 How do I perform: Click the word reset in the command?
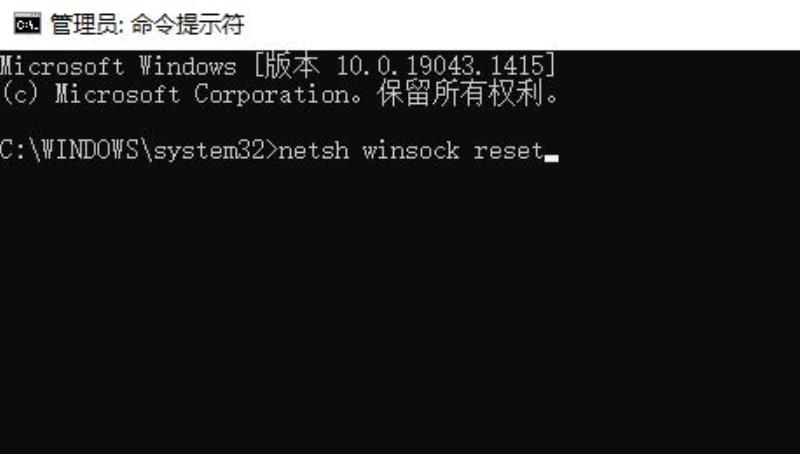pos(509,151)
